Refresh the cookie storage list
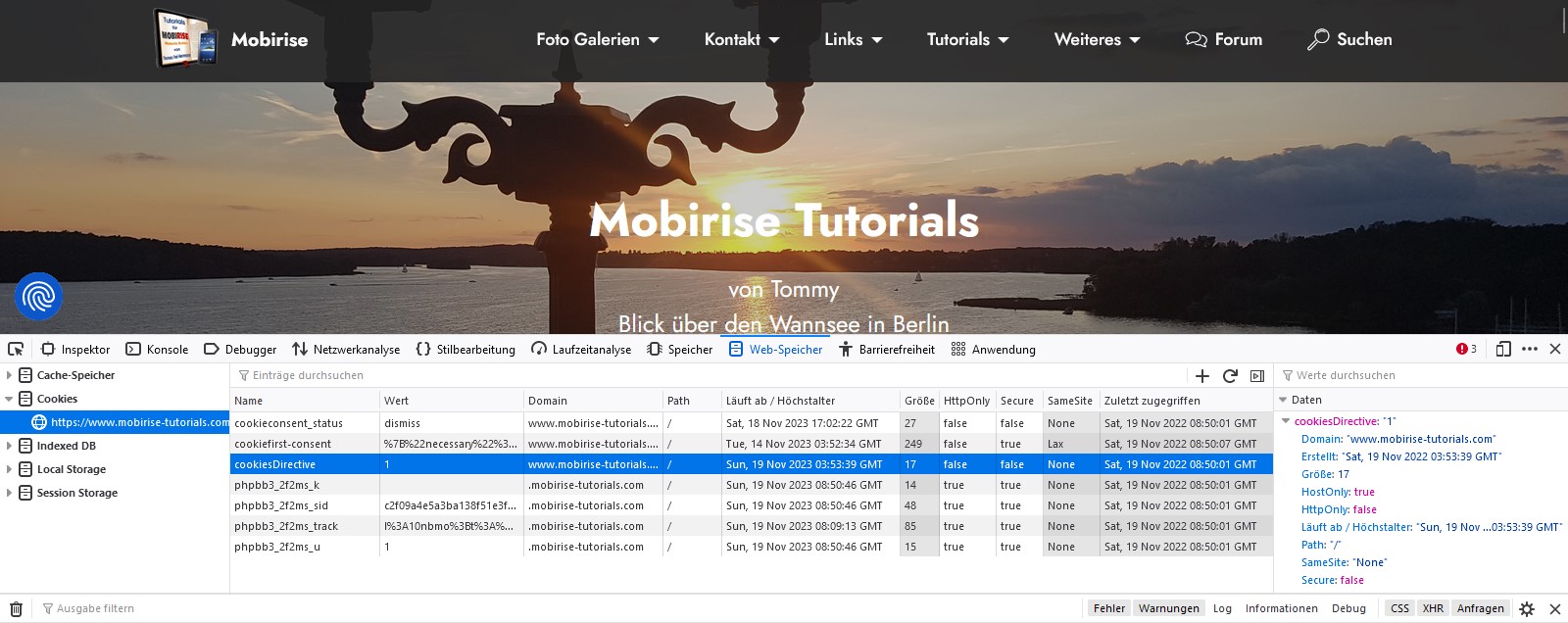This screenshot has height=623, width=1568. pos(1230,376)
